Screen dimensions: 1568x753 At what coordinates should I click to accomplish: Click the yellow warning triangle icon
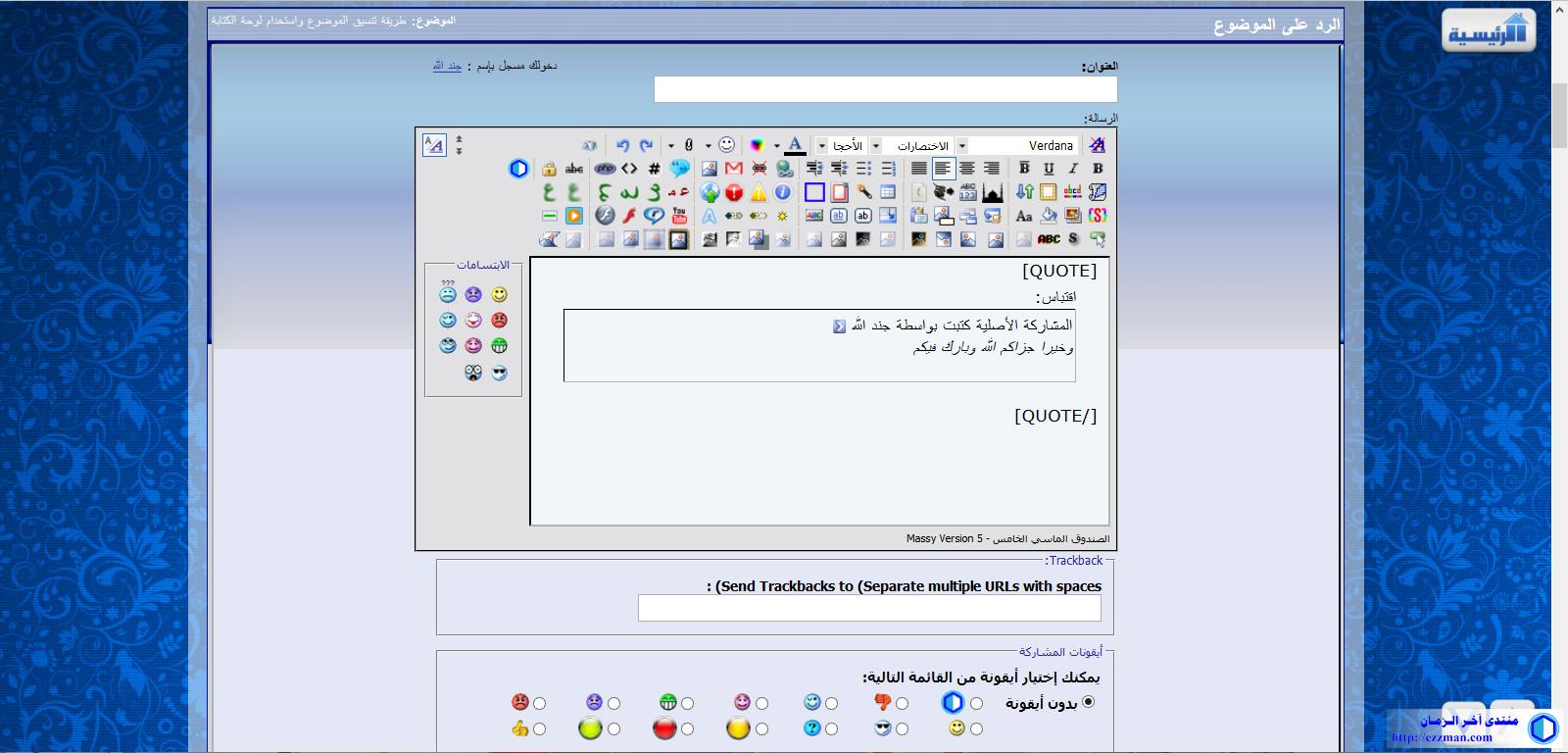tap(759, 192)
